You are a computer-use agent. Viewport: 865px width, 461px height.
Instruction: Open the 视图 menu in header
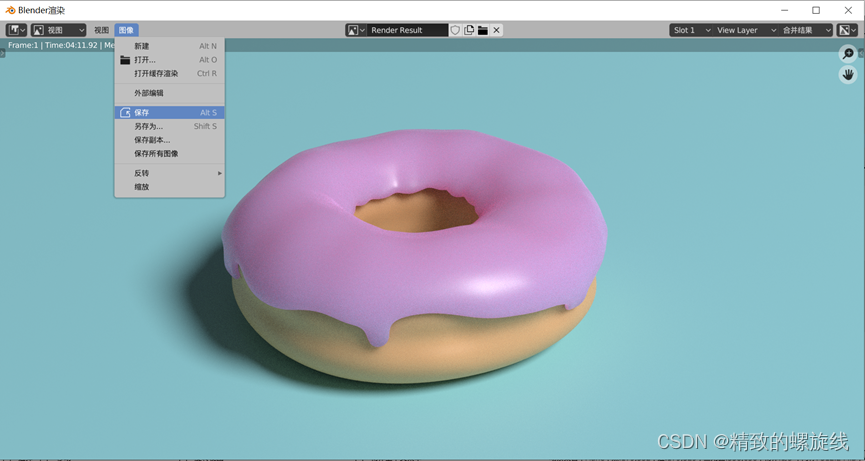101,30
